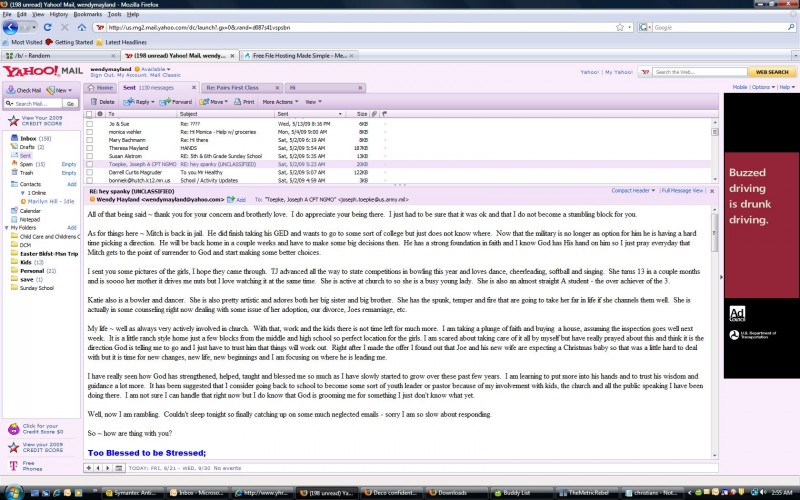Screen dimensions: 800x500
Task: Click the WEB SEARCH button
Action: tap(771, 72)
